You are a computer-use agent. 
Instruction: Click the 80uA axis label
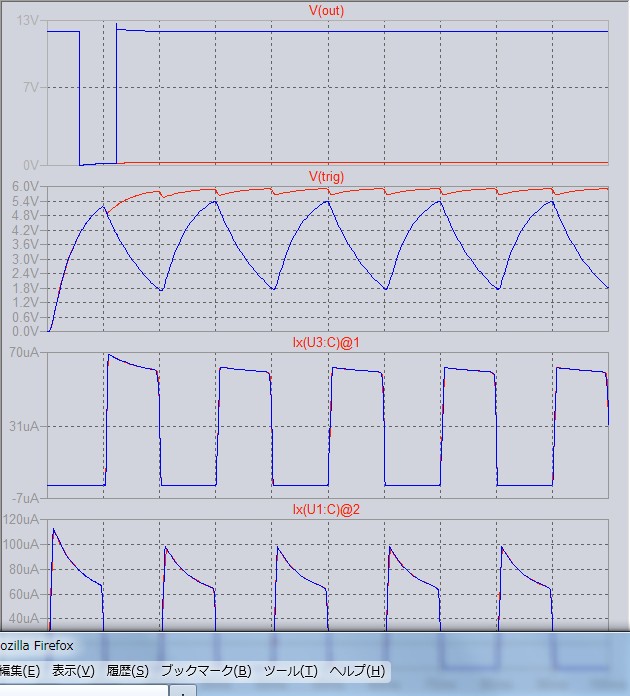(x=24, y=569)
